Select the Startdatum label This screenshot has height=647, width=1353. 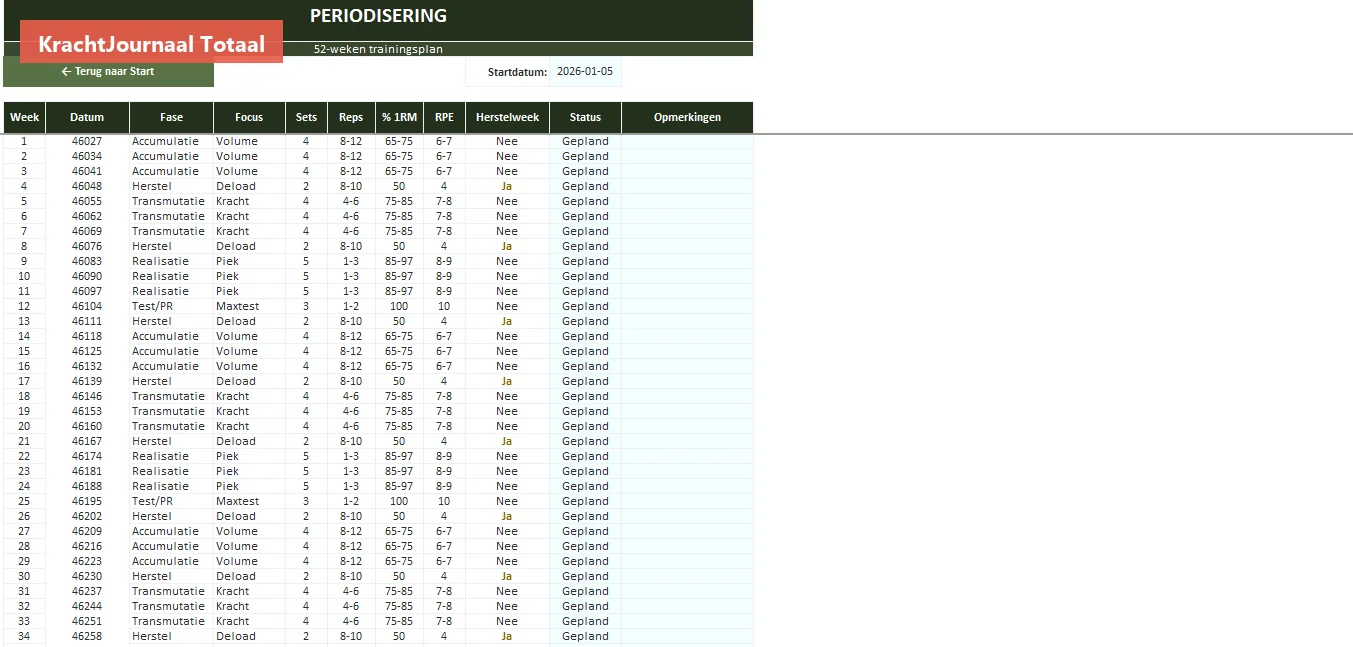pyautogui.click(x=517, y=72)
